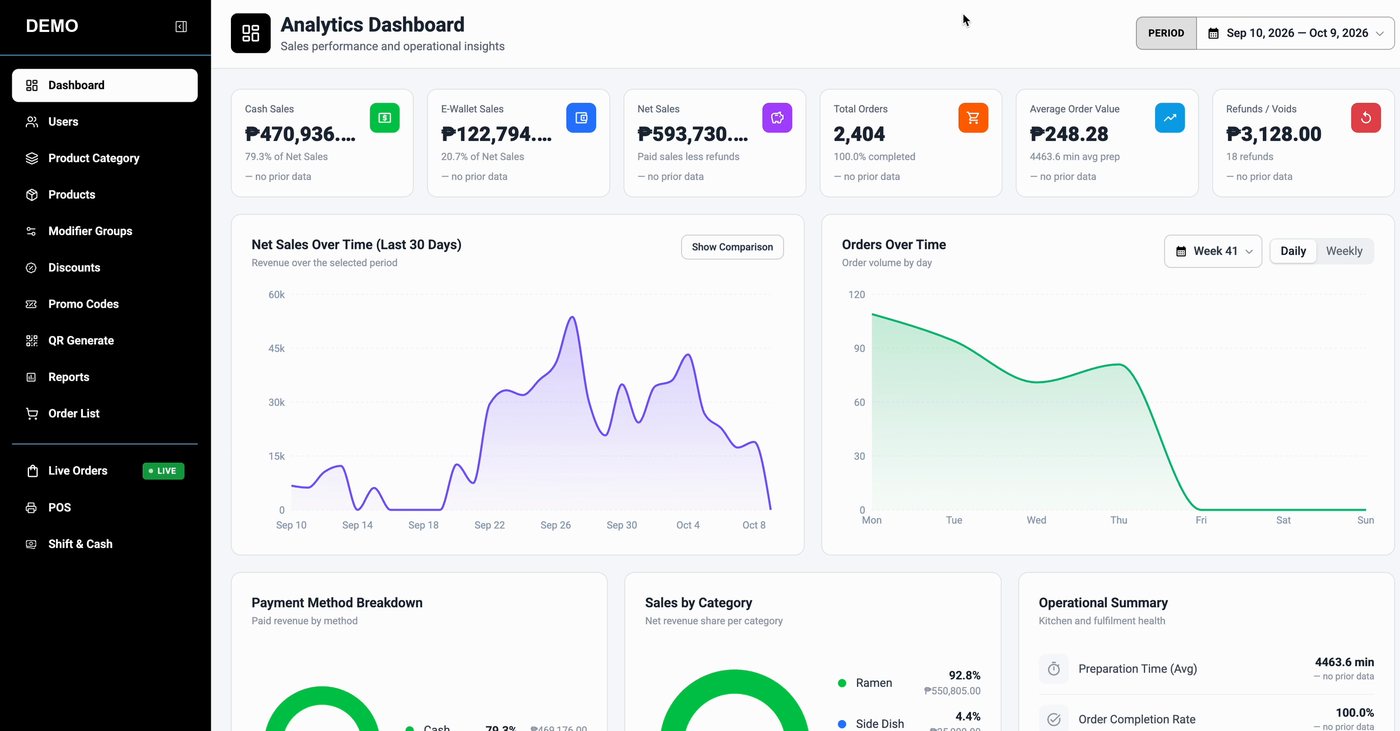Switch Orders Over Time to Daily view
This screenshot has height=731, width=1400.
tap(1293, 251)
